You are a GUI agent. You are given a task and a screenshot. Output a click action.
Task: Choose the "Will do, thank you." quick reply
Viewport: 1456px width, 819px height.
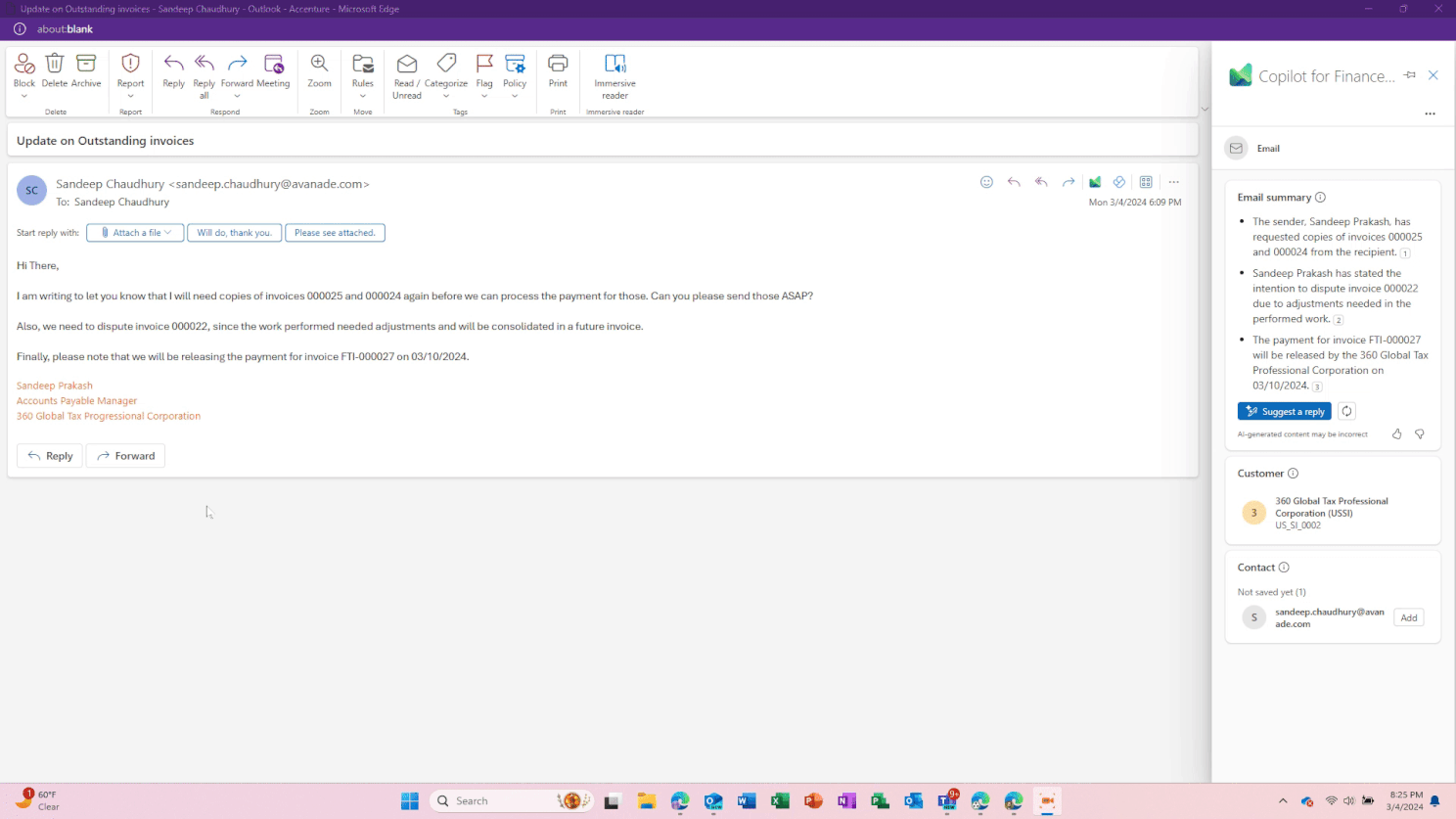235,233
